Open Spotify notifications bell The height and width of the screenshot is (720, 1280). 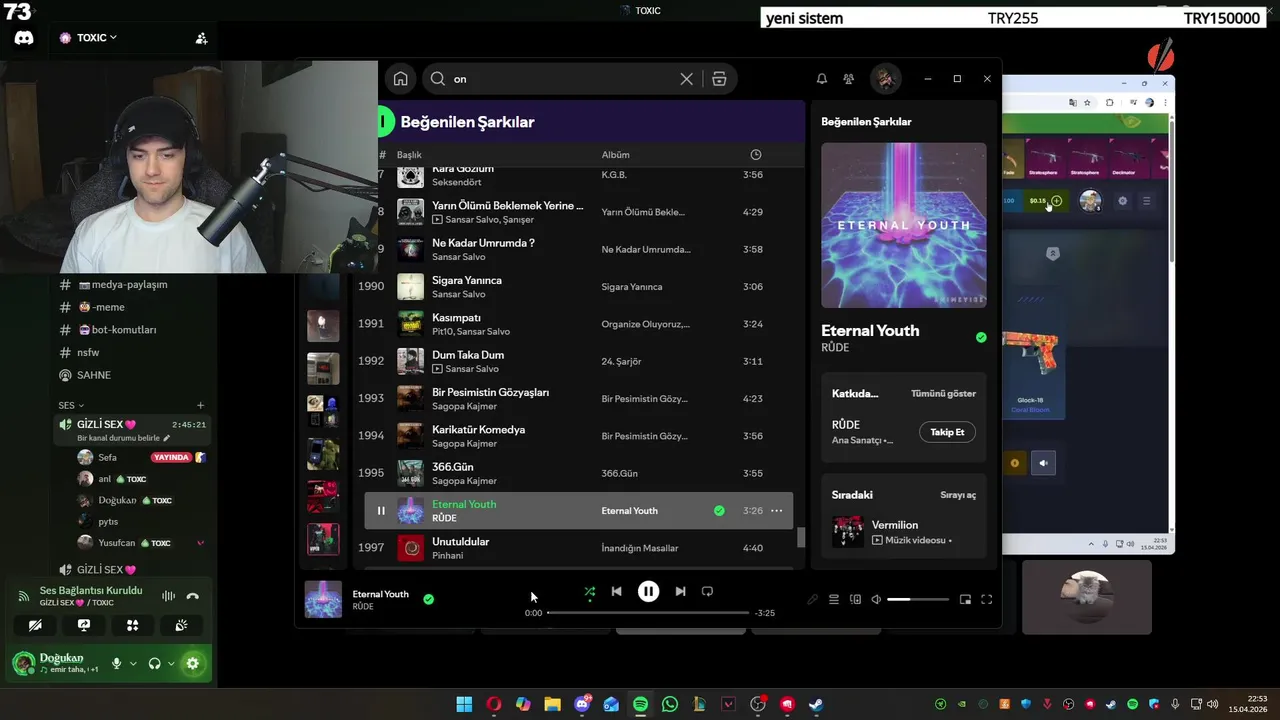pos(822,79)
